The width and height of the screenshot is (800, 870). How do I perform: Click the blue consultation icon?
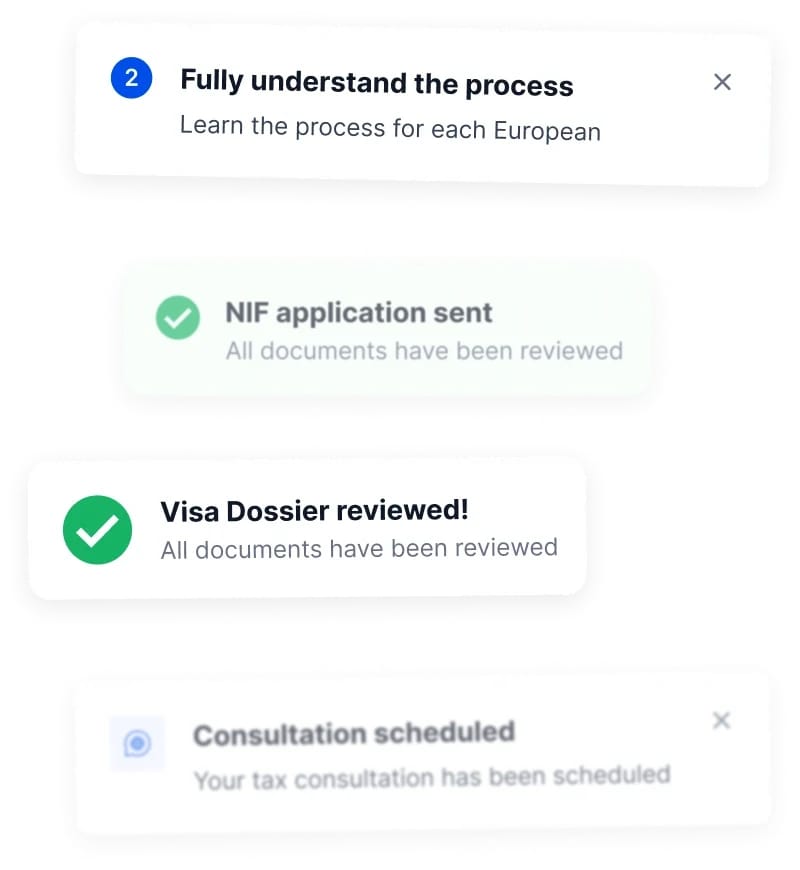137,743
